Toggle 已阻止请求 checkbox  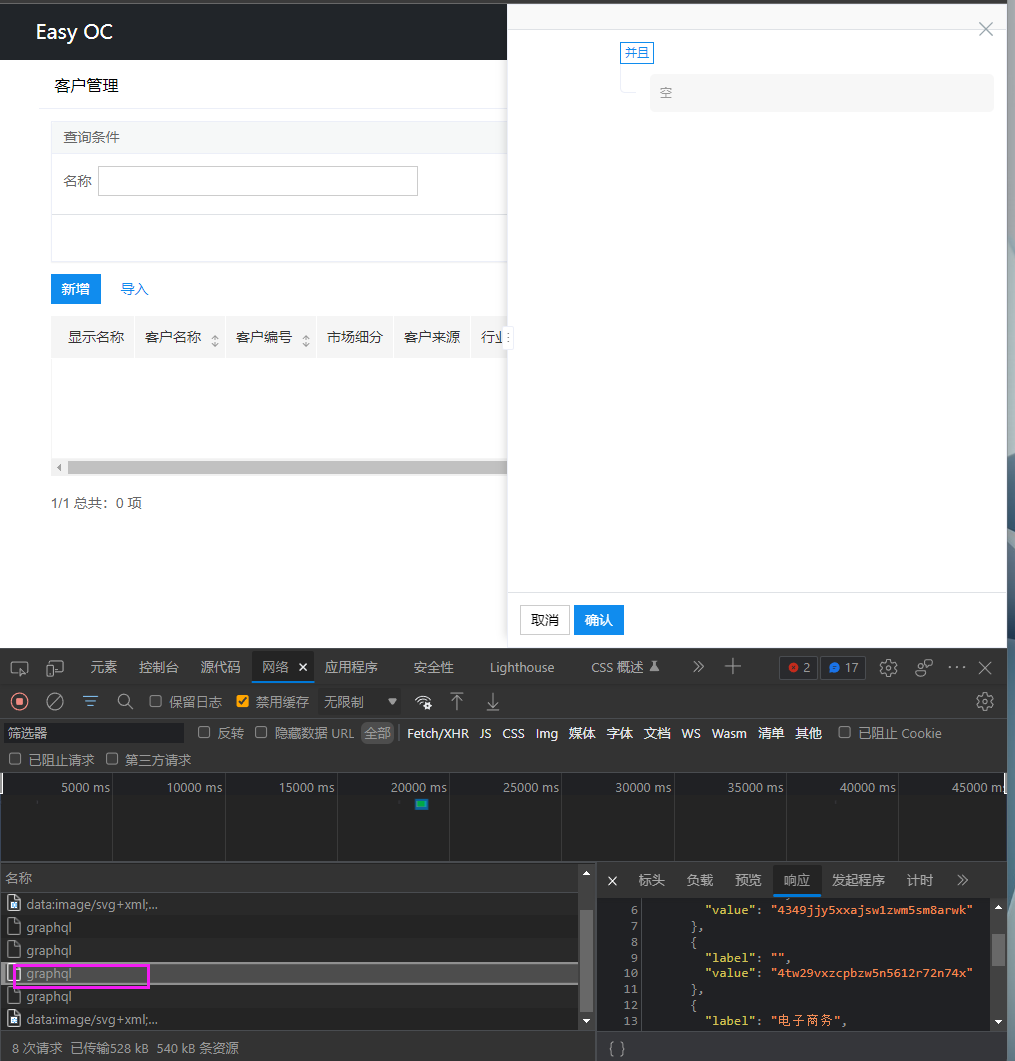pyautogui.click(x=15, y=759)
